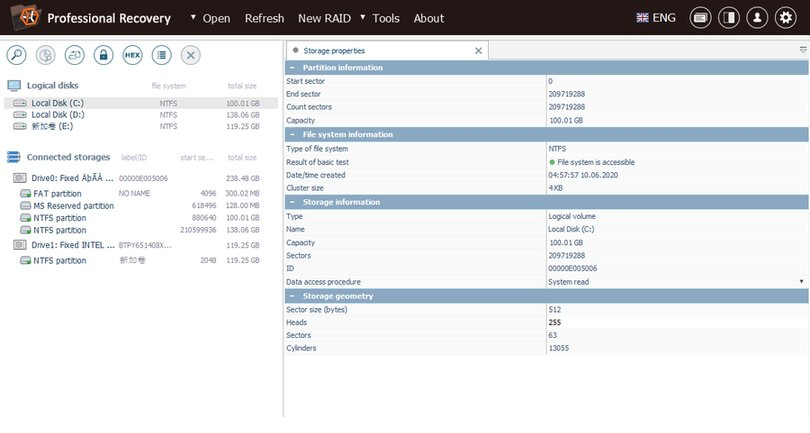Image resolution: width=810 pixels, height=433 pixels.
Task: Click the user account icon
Action: tap(757, 18)
